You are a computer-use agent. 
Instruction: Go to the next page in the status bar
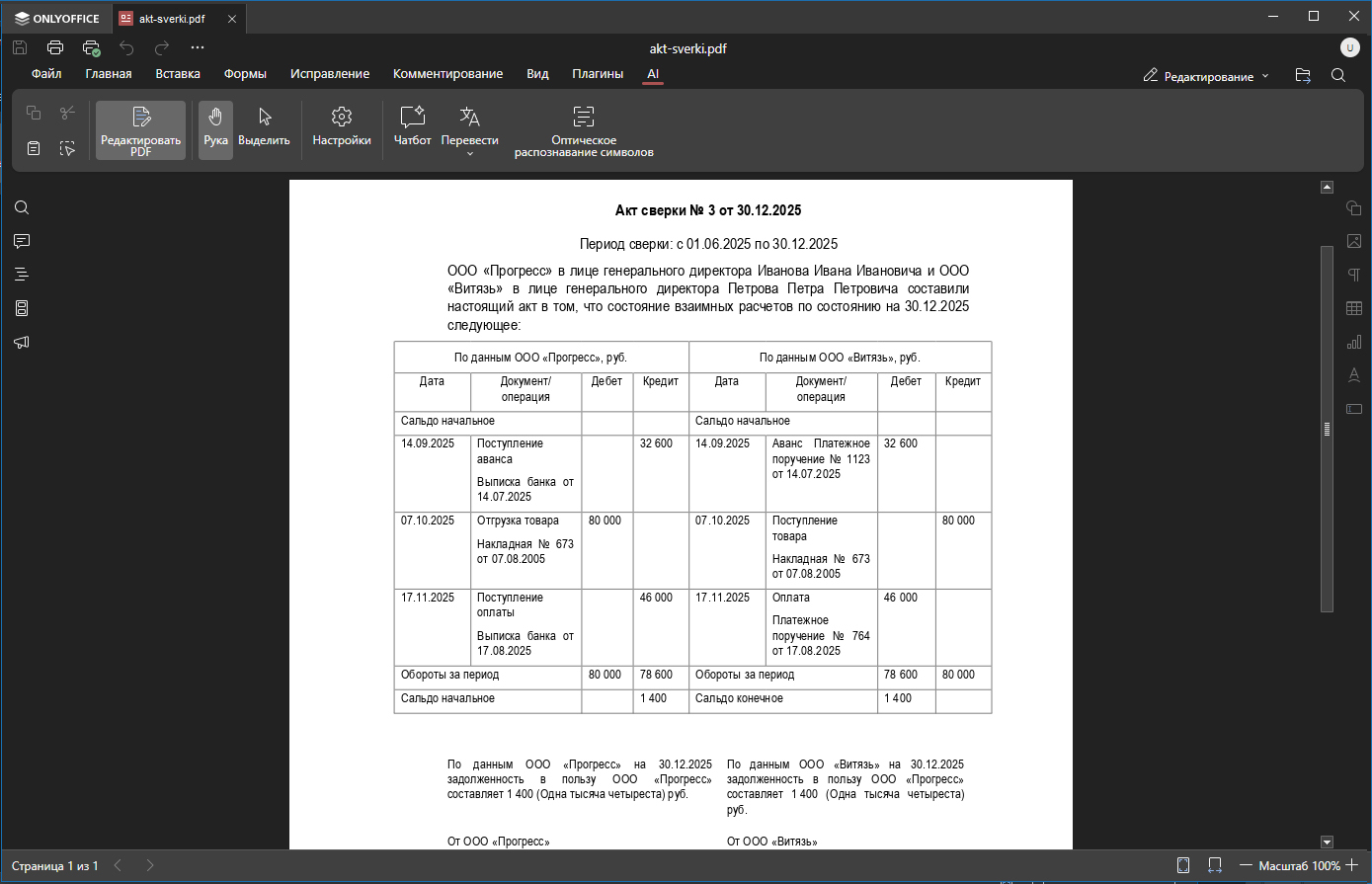pos(150,865)
